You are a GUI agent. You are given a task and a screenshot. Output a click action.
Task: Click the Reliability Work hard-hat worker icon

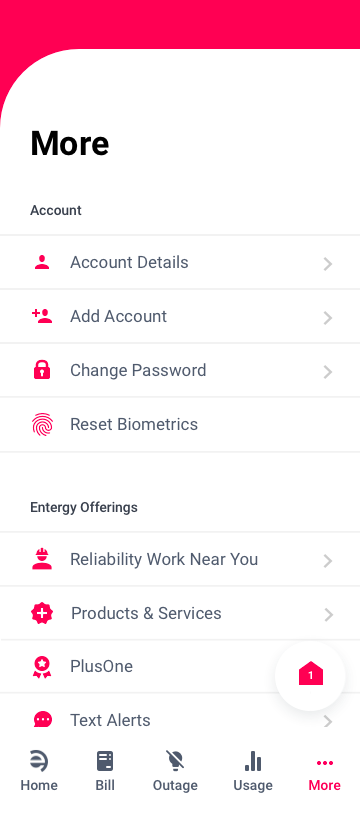pyautogui.click(x=42, y=559)
